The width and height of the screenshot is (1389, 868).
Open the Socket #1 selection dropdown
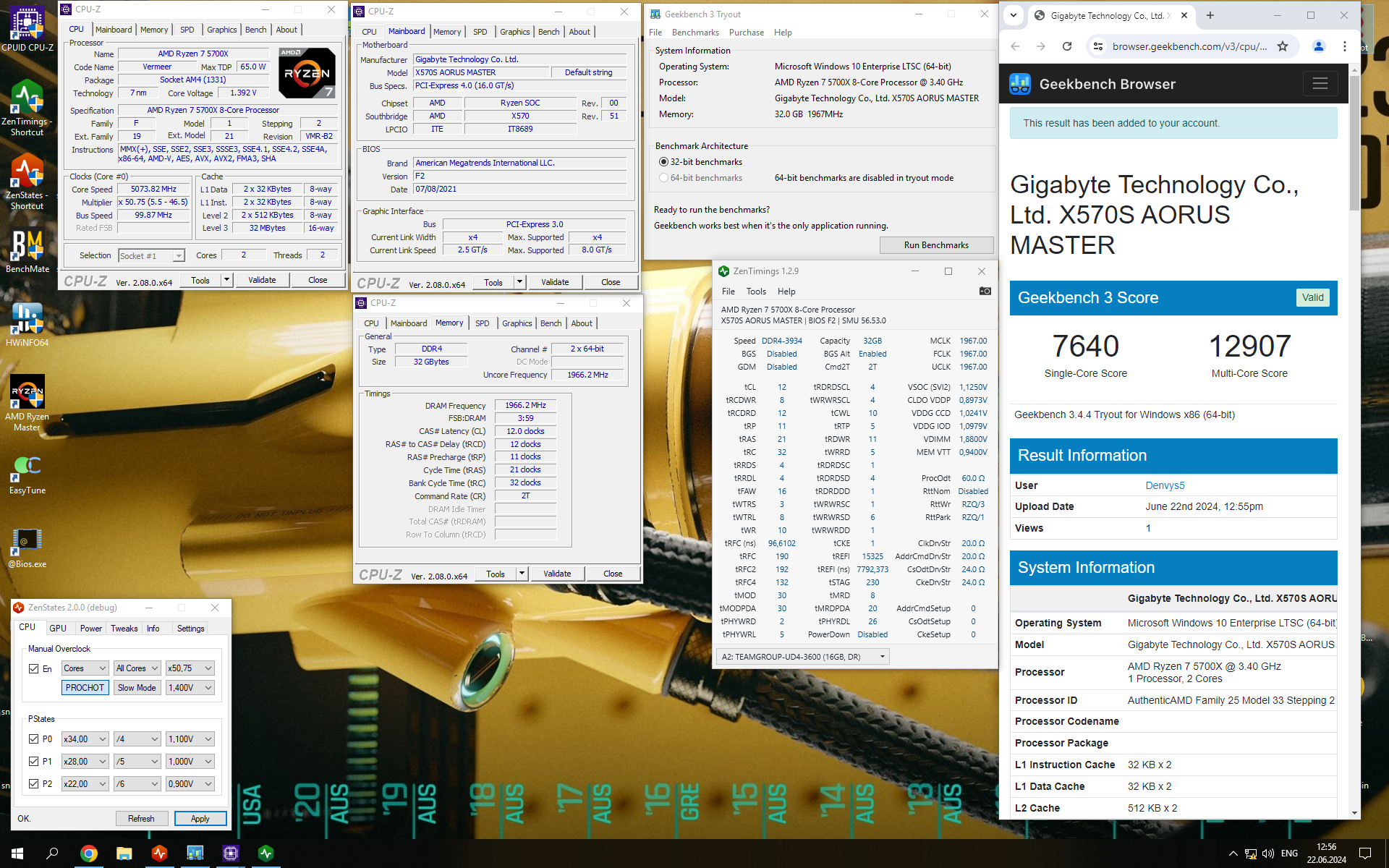pyautogui.click(x=151, y=255)
